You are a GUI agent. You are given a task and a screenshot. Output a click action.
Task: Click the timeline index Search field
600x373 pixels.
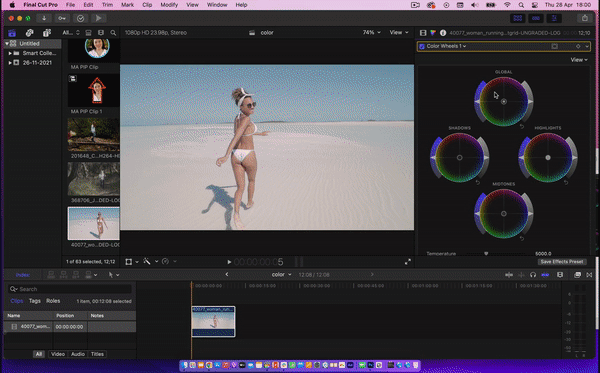(70, 289)
